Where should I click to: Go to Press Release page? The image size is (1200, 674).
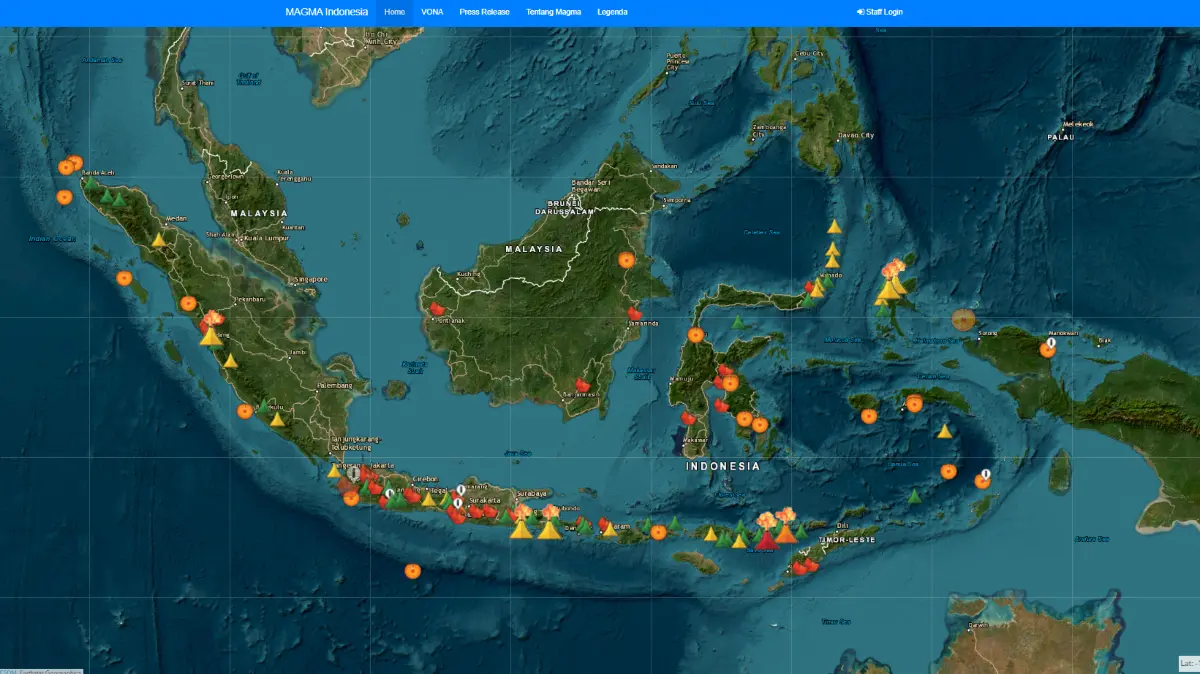click(x=484, y=12)
